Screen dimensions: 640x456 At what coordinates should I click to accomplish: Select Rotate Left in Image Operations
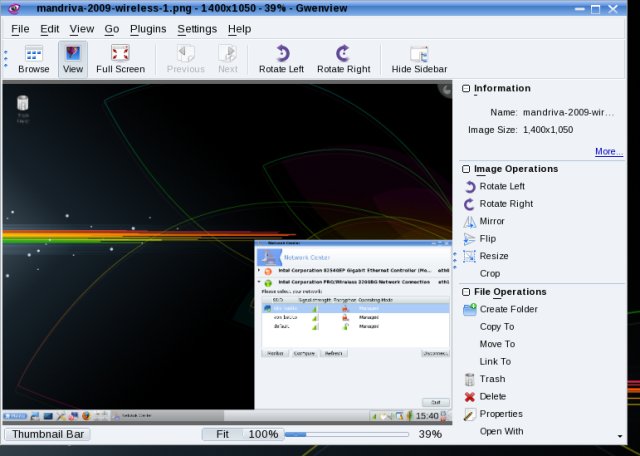tap(494, 187)
